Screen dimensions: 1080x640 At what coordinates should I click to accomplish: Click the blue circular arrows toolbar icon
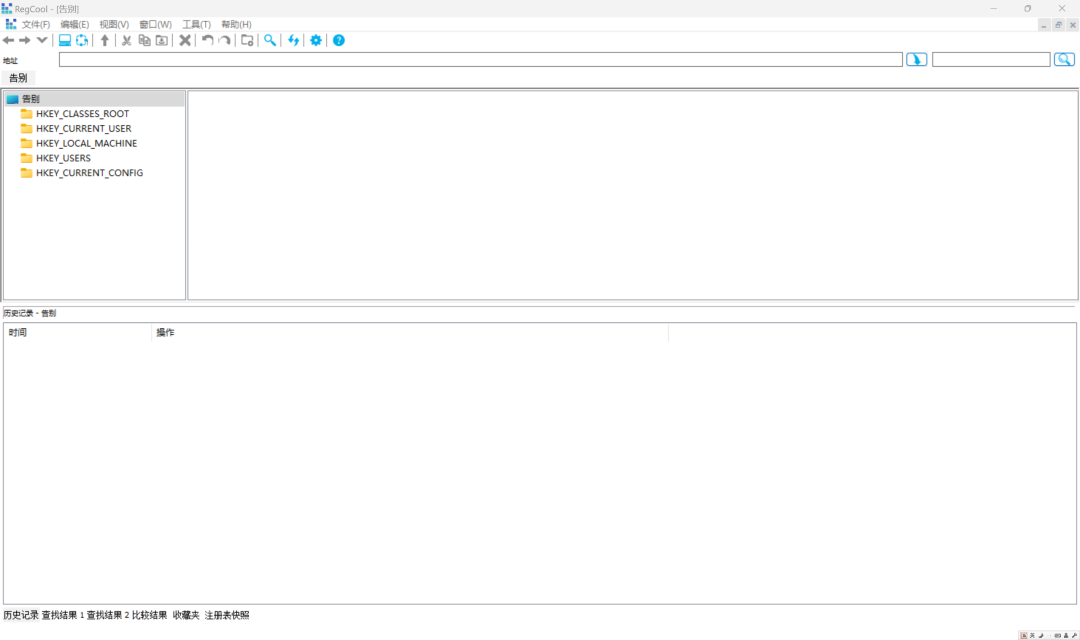click(82, 41)
